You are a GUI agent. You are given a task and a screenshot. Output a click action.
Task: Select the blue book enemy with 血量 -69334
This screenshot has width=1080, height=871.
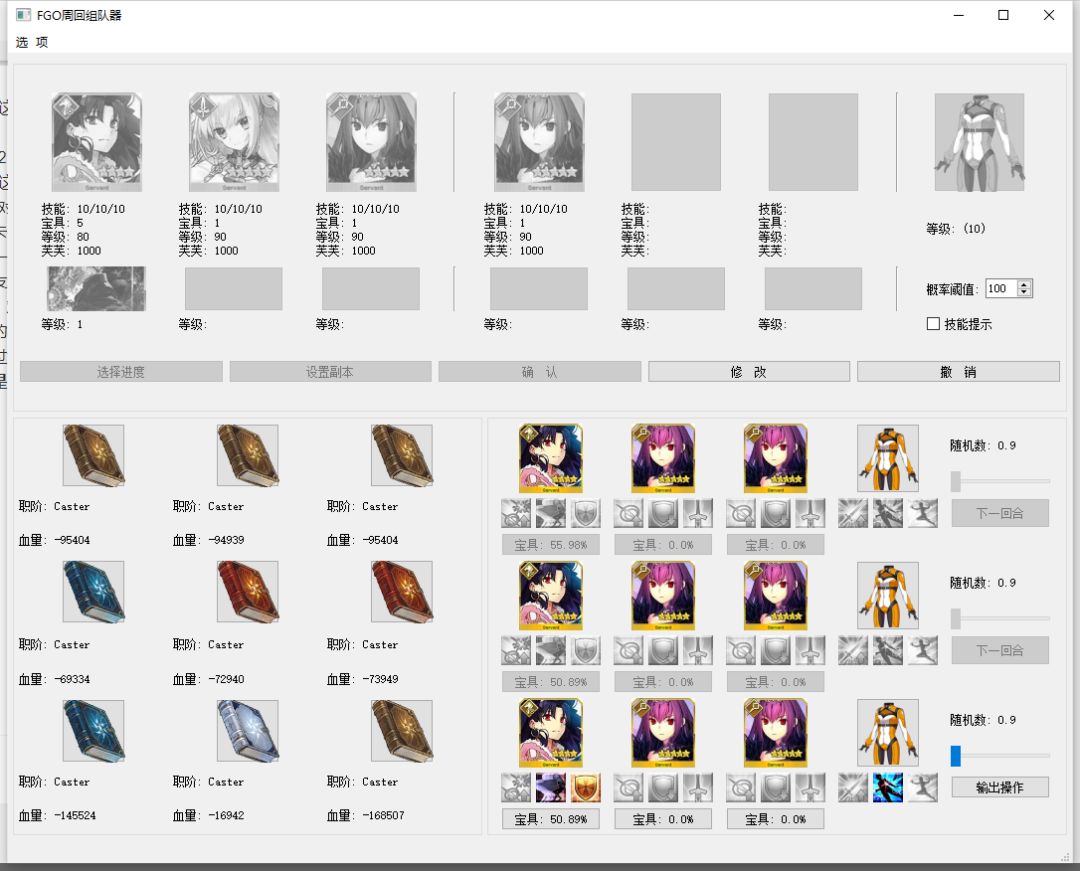94,592
